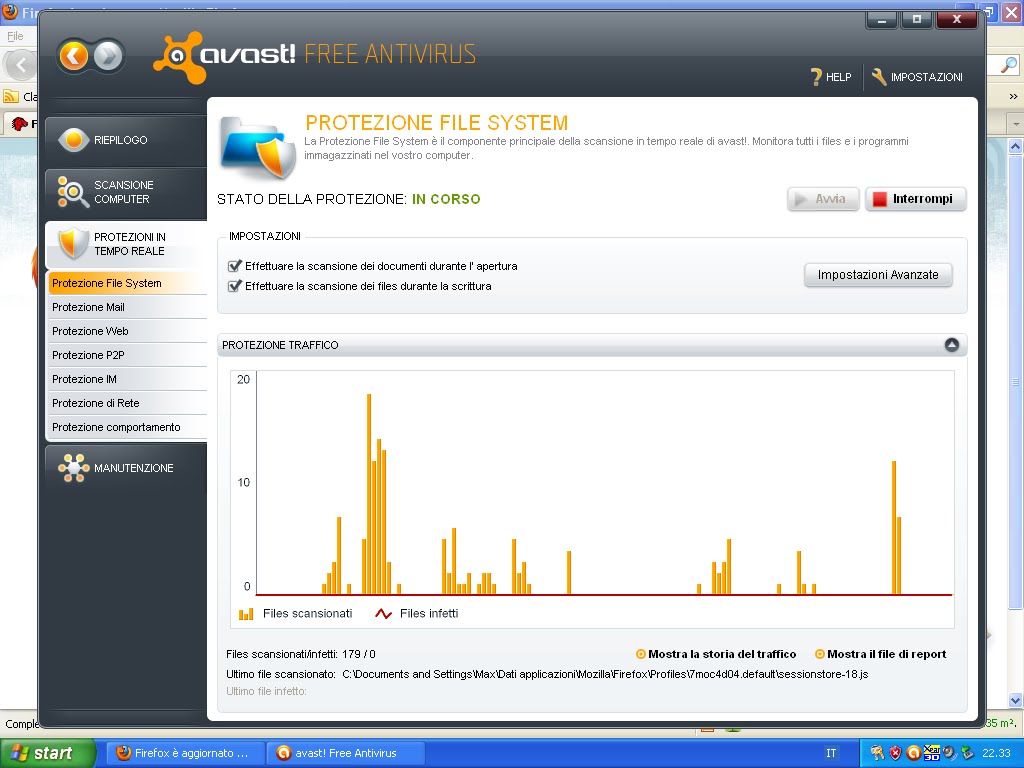Click the 'Ultimo file infetto:' label
Screen dimensions: 1024x768
tap(266, 691)
